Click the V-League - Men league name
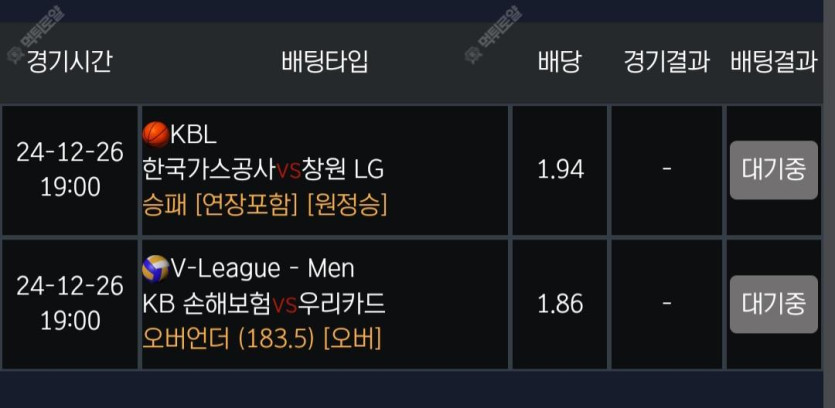This screenshot has width=835, height=408. (262, 268)
